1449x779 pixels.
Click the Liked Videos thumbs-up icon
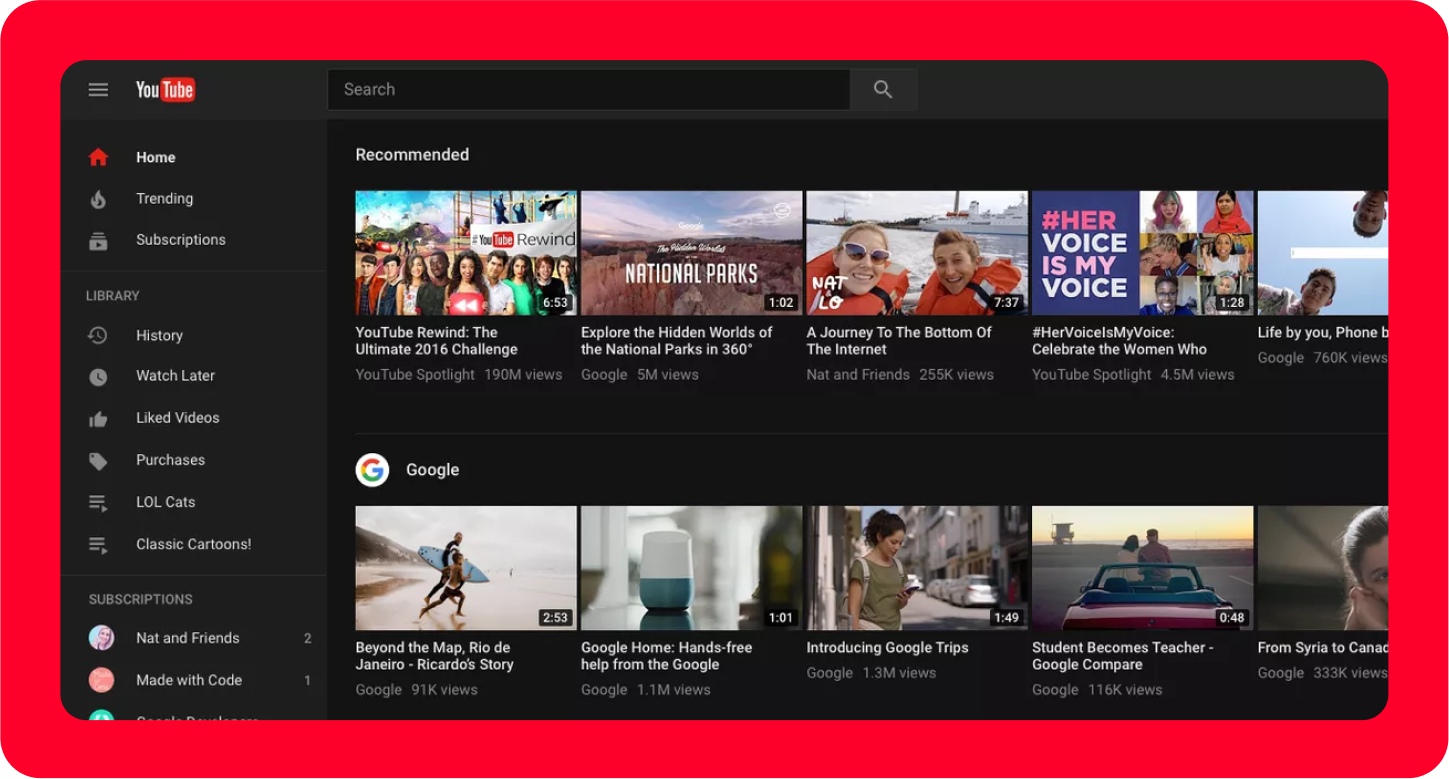tap(98, 419)
